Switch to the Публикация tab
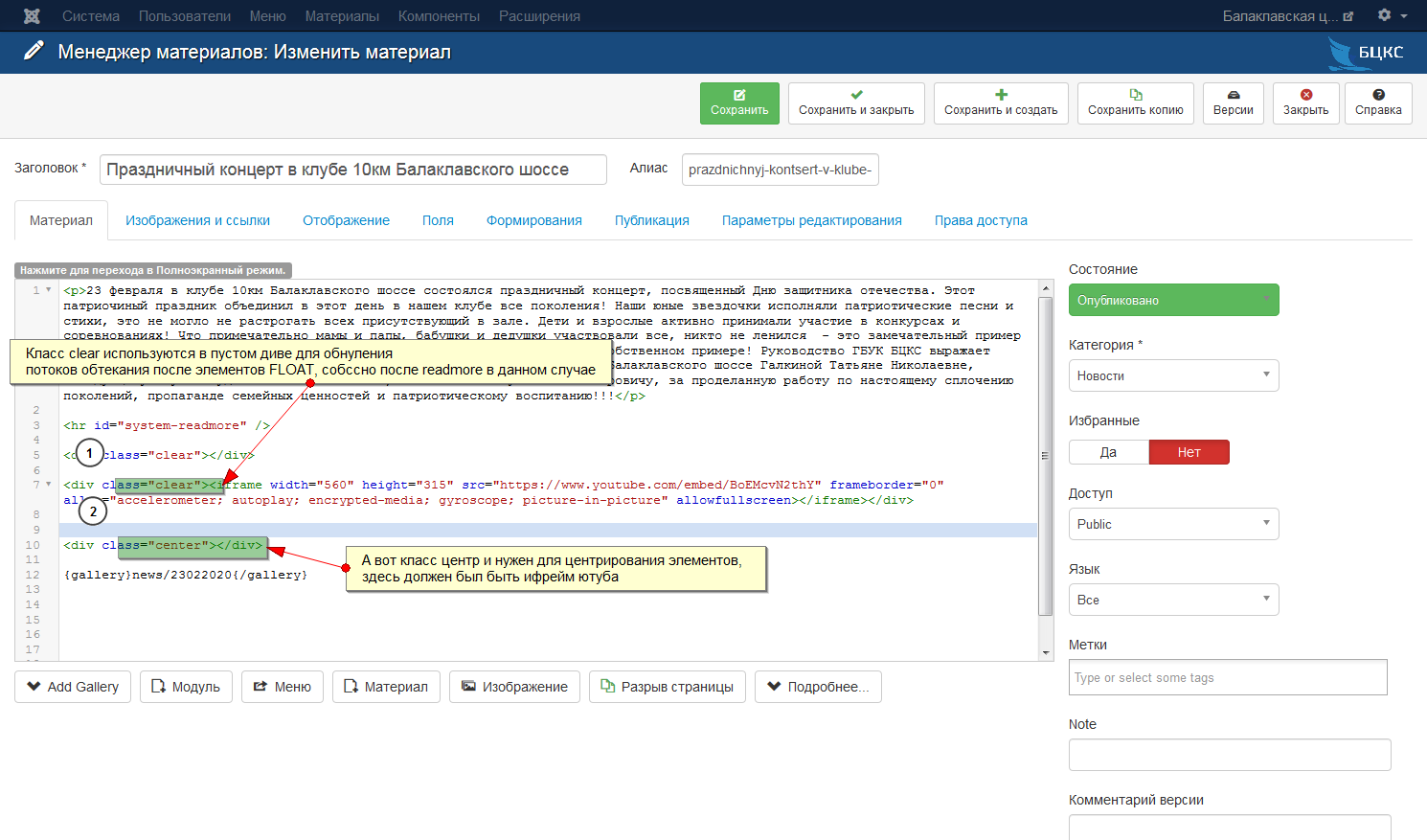The height and width of the screenshot is (840, 1427). pos(652,220)
